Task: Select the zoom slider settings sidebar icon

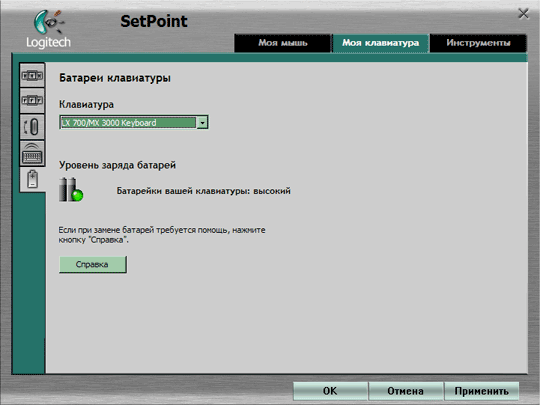Action: click(x=32, y=127)
